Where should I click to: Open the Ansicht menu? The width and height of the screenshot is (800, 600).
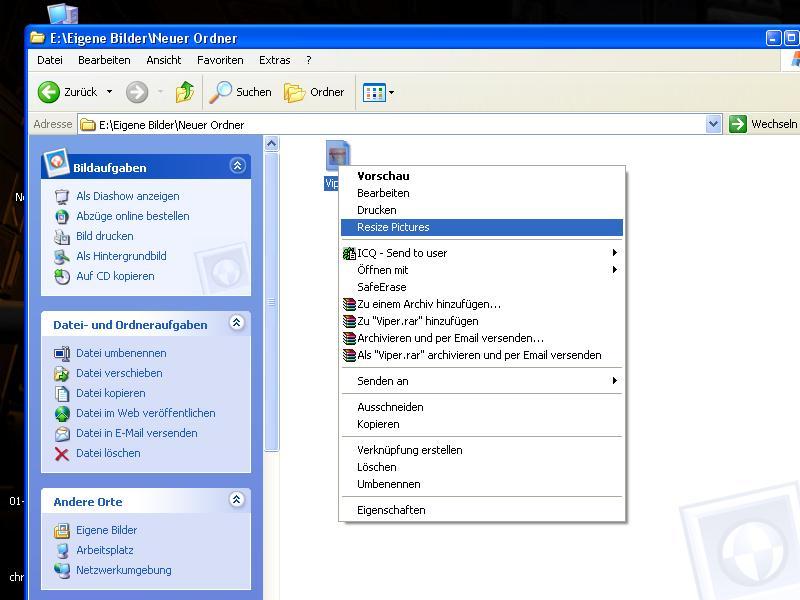(x=164, y=60)
